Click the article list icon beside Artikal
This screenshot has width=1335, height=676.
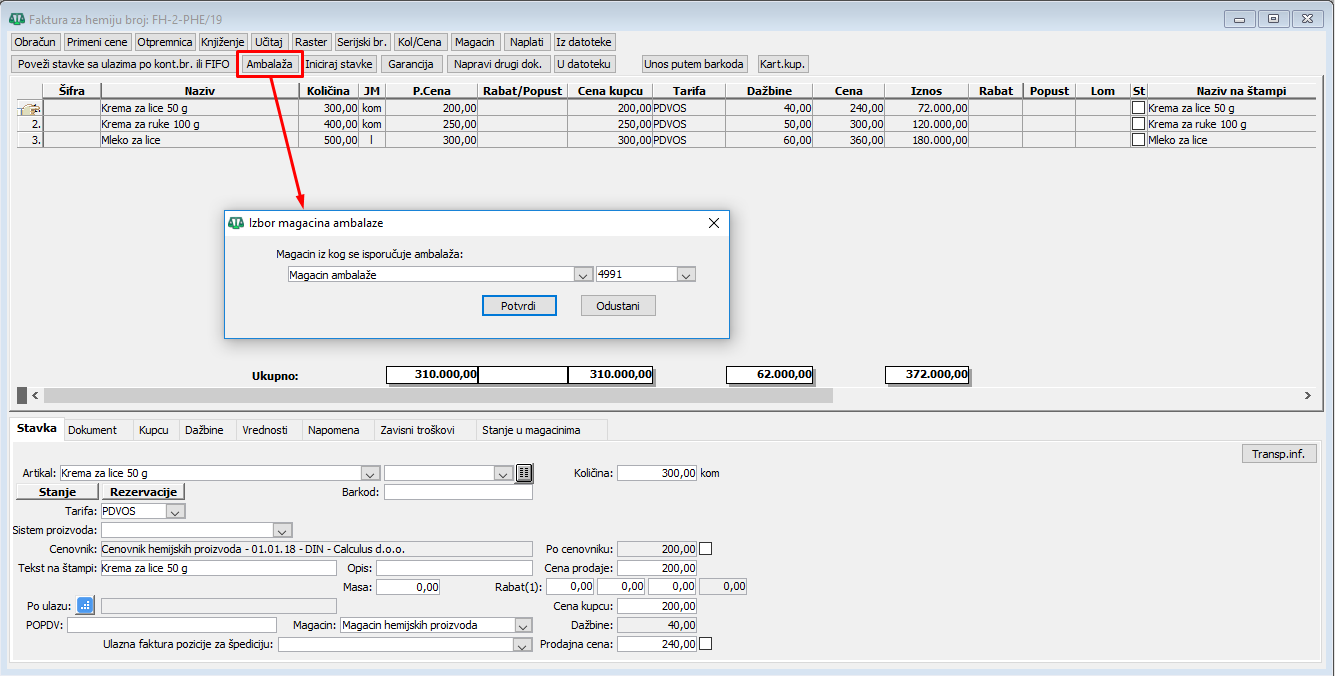[525, 473]
